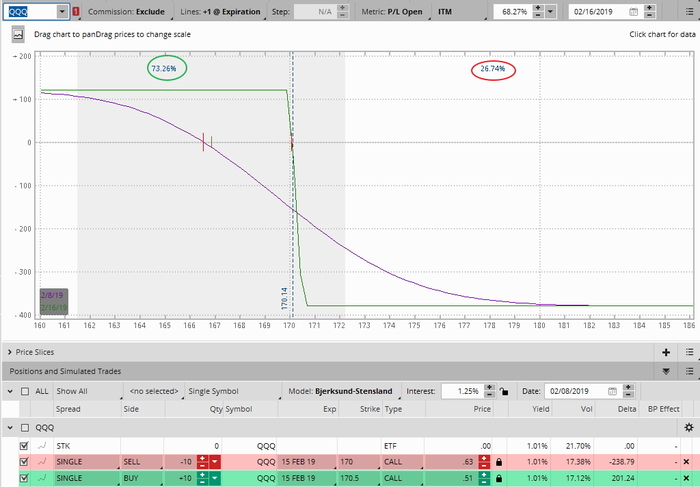The height and width of the screenshot is (487, 700).
Task: Open the Model: Bjerksund-Stensland dropdown
Action: click(342, 391)
